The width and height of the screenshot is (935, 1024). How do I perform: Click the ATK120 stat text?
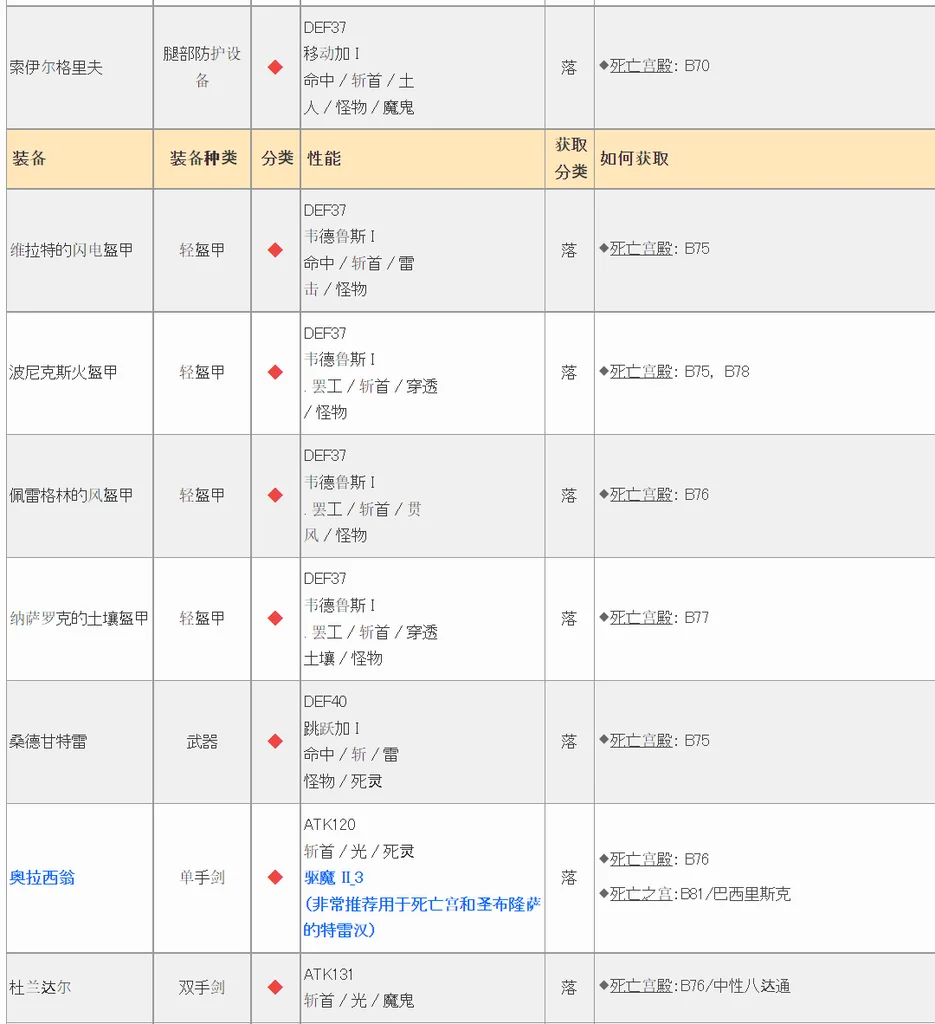click(x=329, y=825)
